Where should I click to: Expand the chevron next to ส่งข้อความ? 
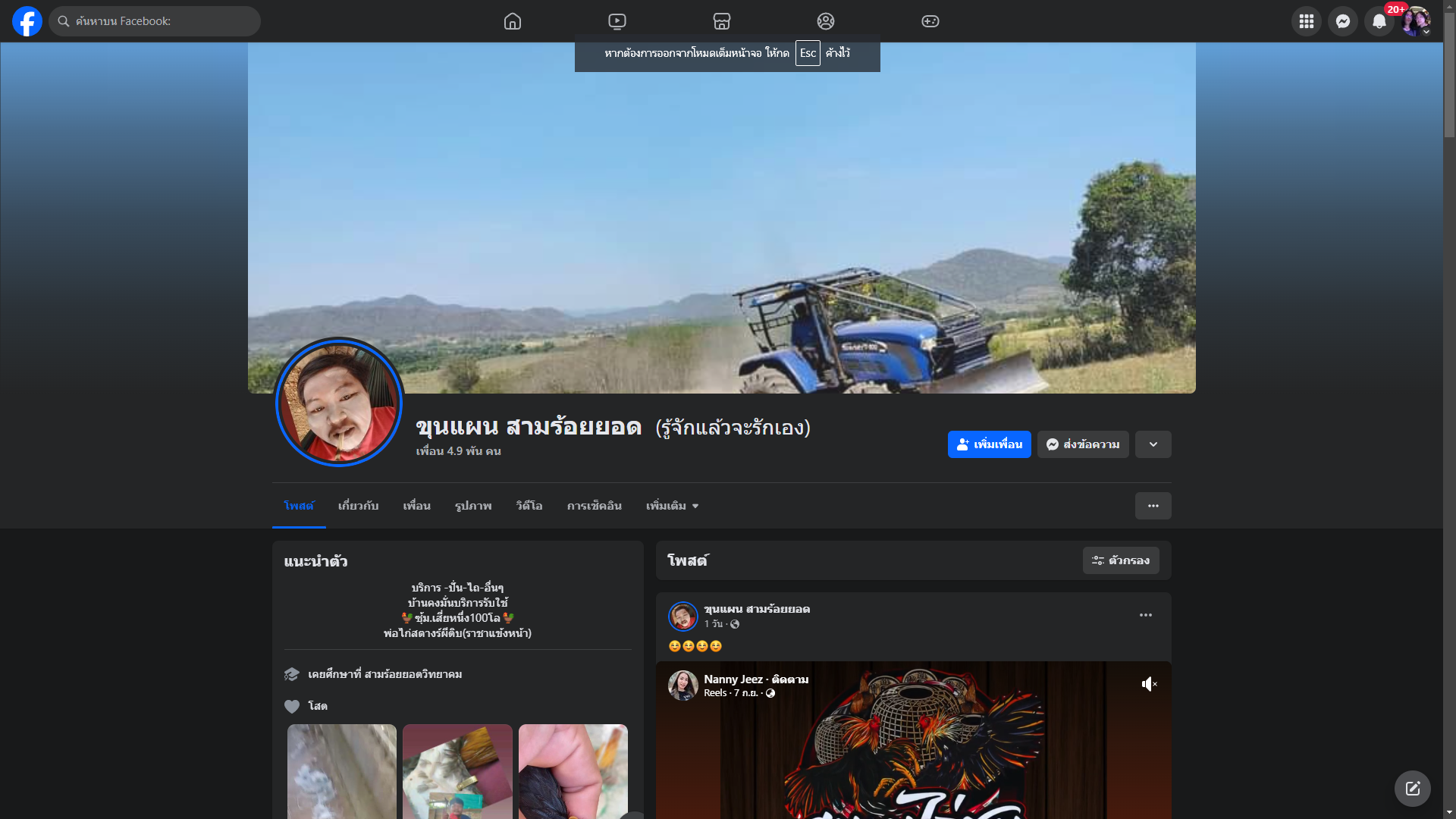(x=1153, y=444)
